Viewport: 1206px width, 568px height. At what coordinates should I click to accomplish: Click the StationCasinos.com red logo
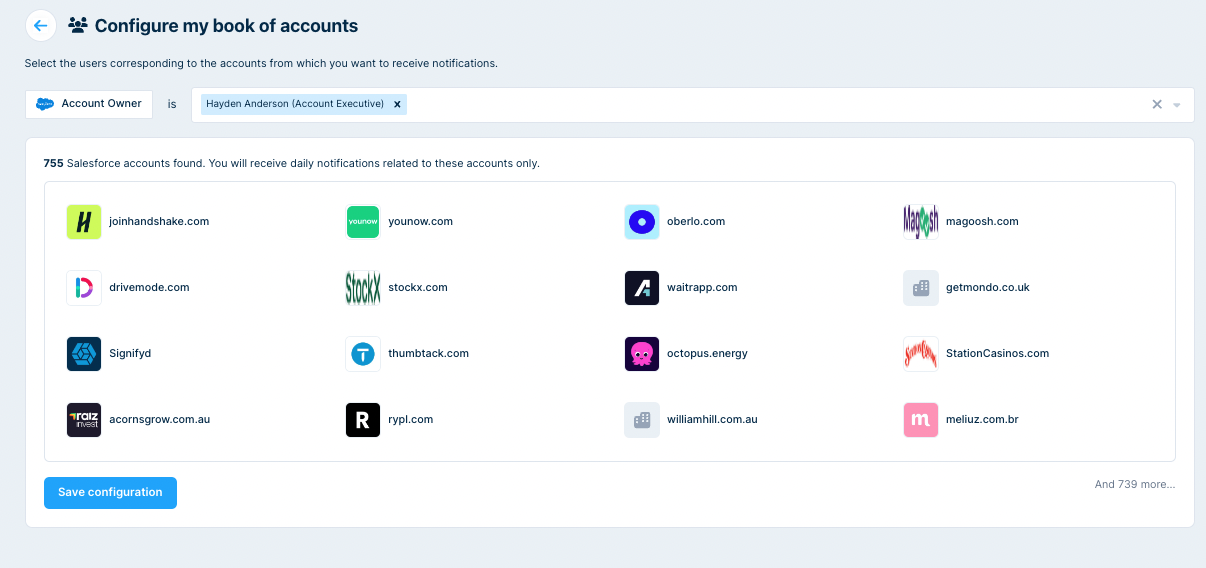pos(920,354)
